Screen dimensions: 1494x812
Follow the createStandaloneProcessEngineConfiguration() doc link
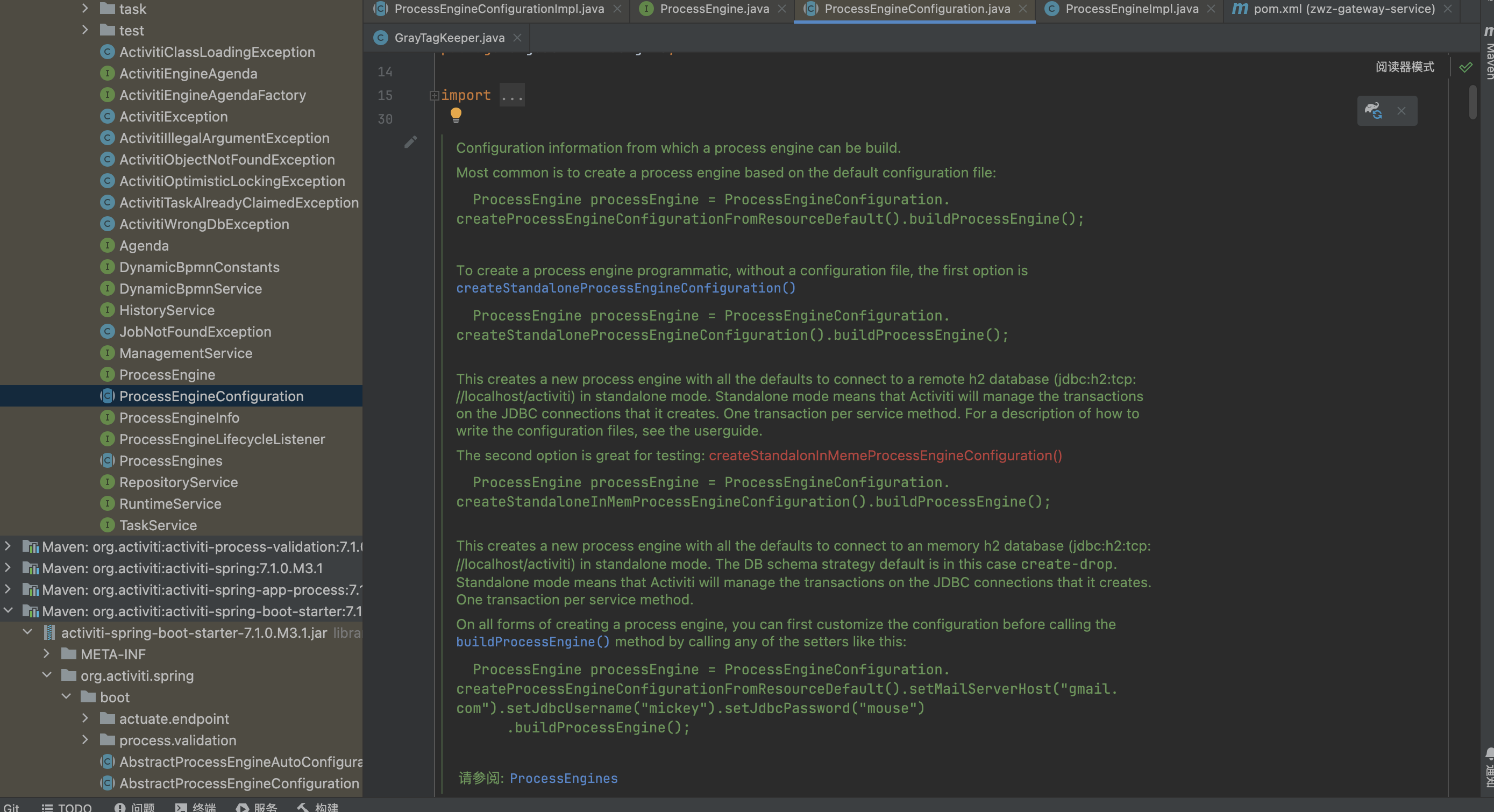pyautogui.click(x=625, y=288)
